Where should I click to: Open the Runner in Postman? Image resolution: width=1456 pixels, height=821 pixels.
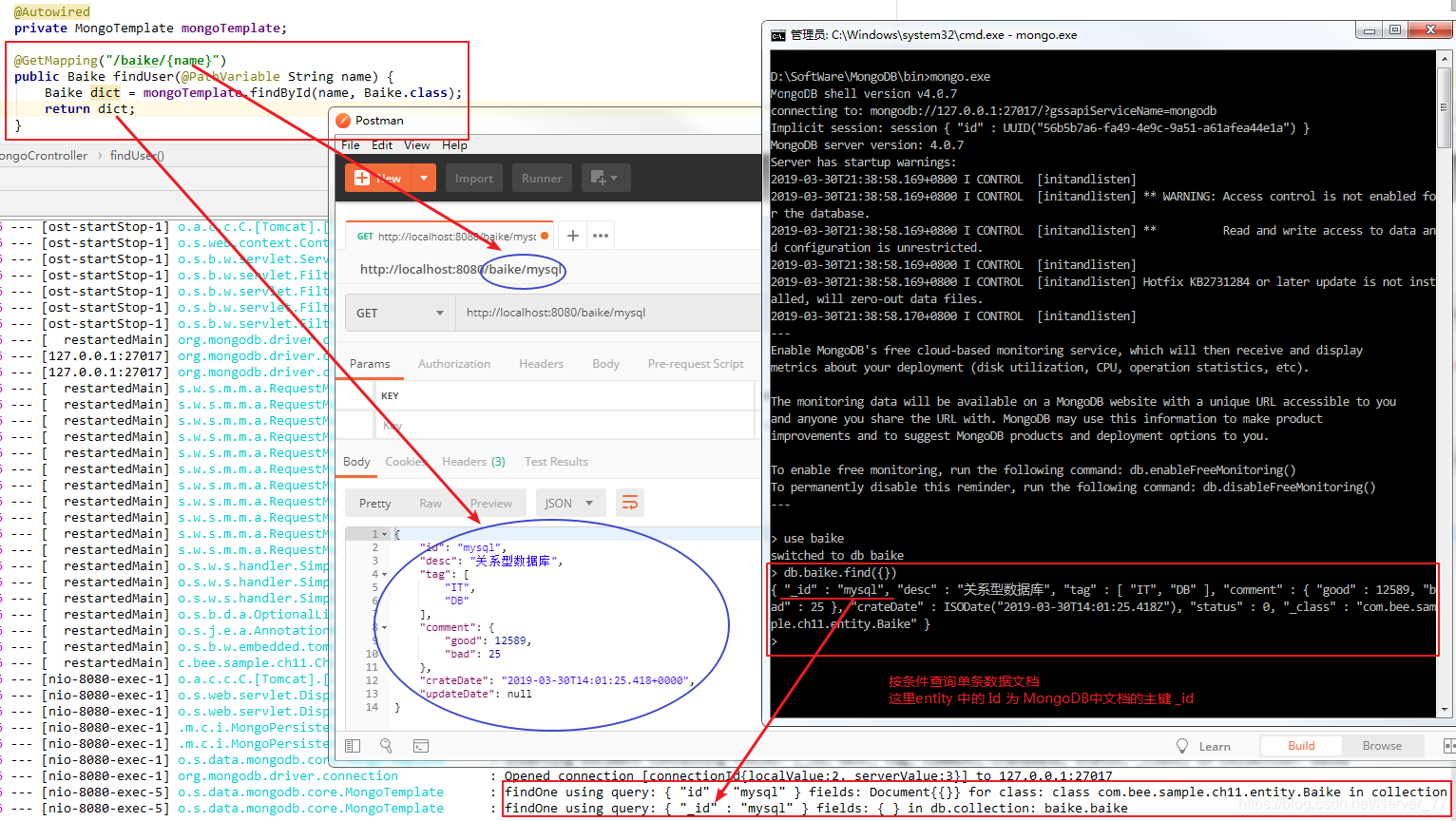coord(542,178)
